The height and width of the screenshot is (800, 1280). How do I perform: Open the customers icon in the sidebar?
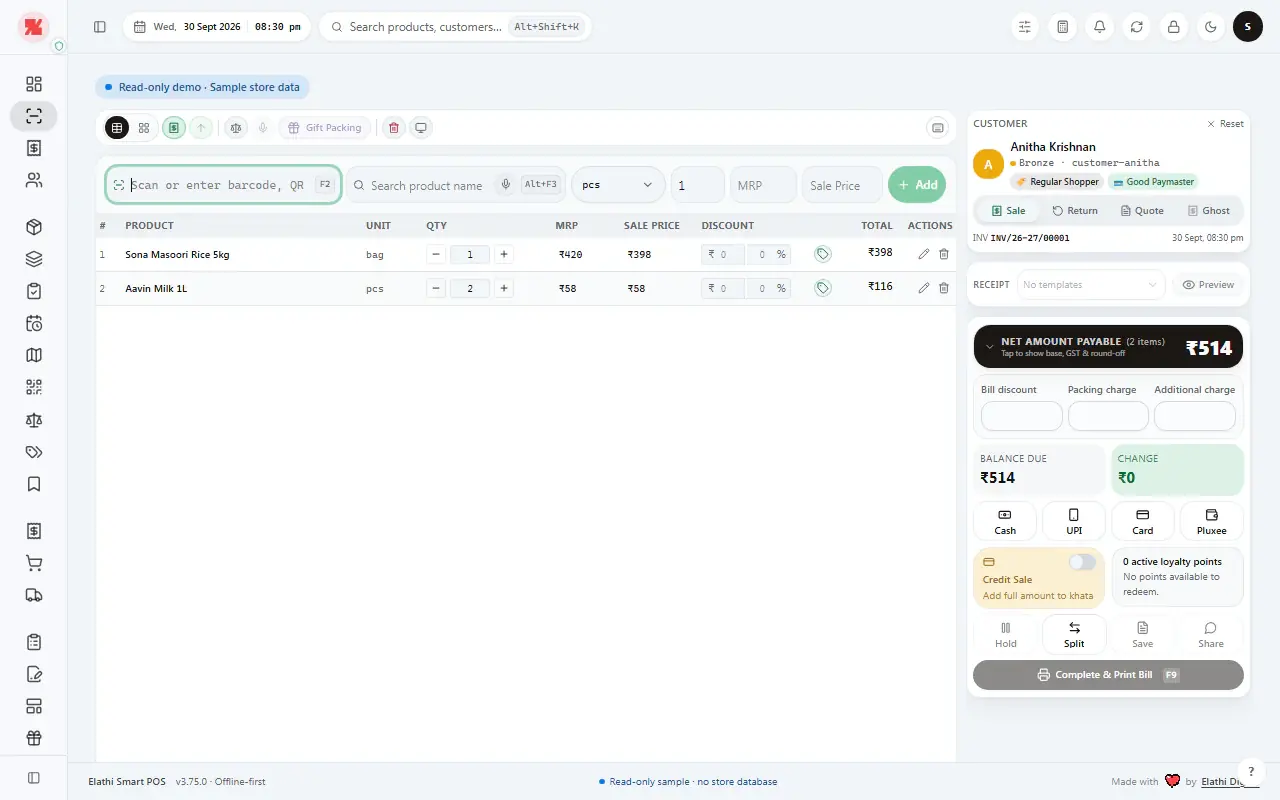34,181
